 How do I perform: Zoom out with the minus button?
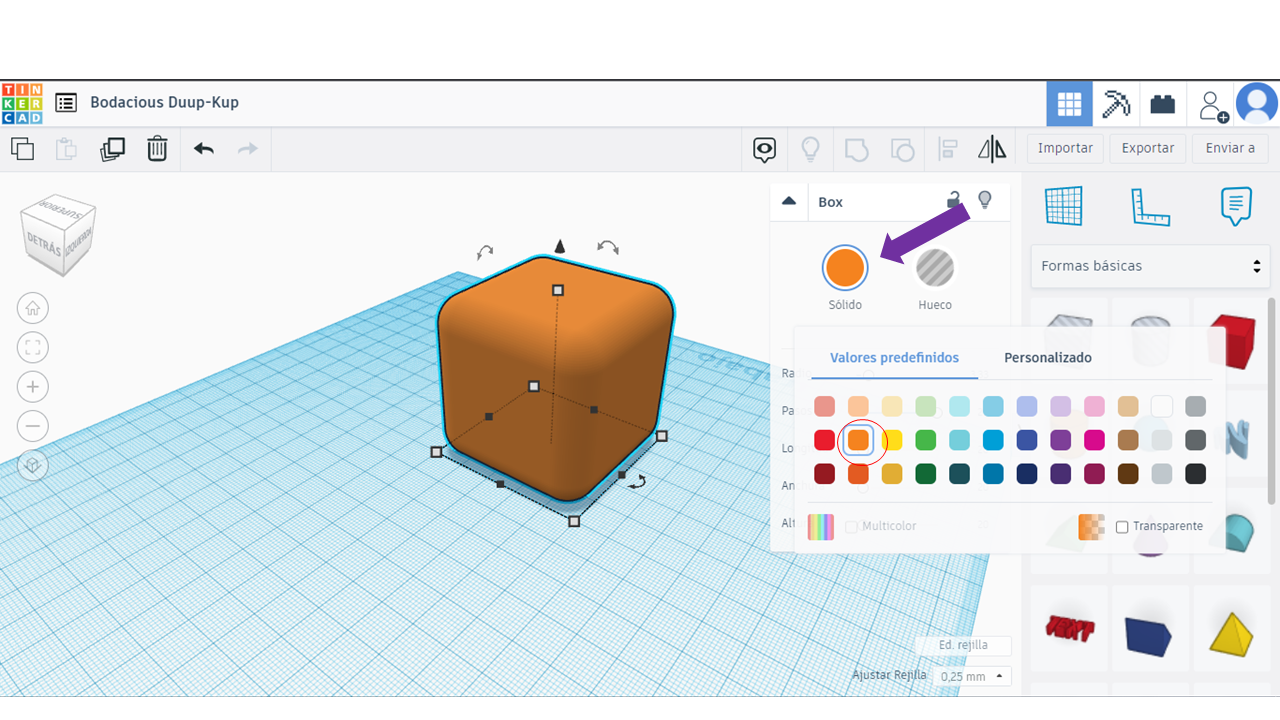(33, 426)
